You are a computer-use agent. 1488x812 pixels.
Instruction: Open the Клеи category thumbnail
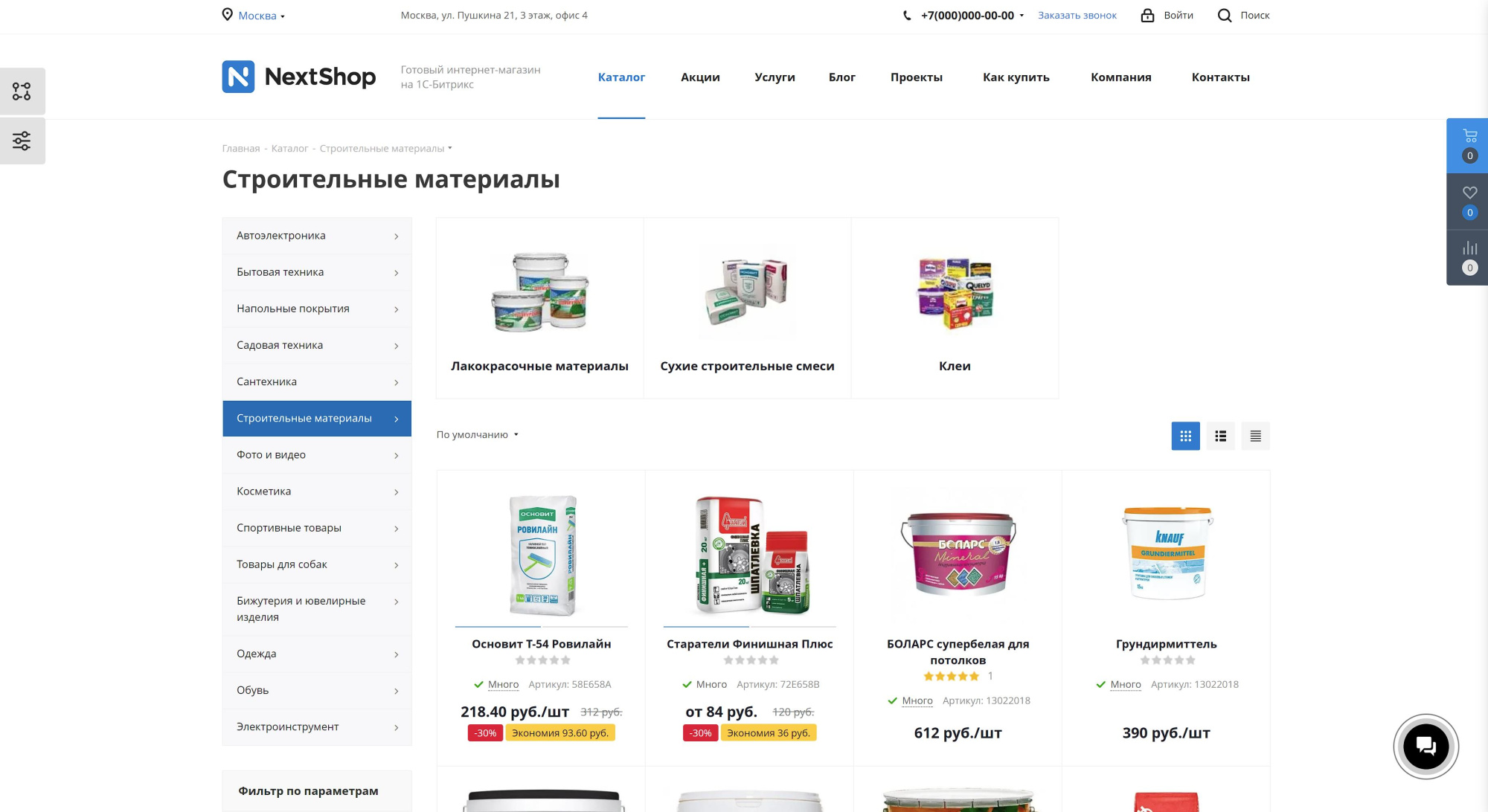(955, 308)
